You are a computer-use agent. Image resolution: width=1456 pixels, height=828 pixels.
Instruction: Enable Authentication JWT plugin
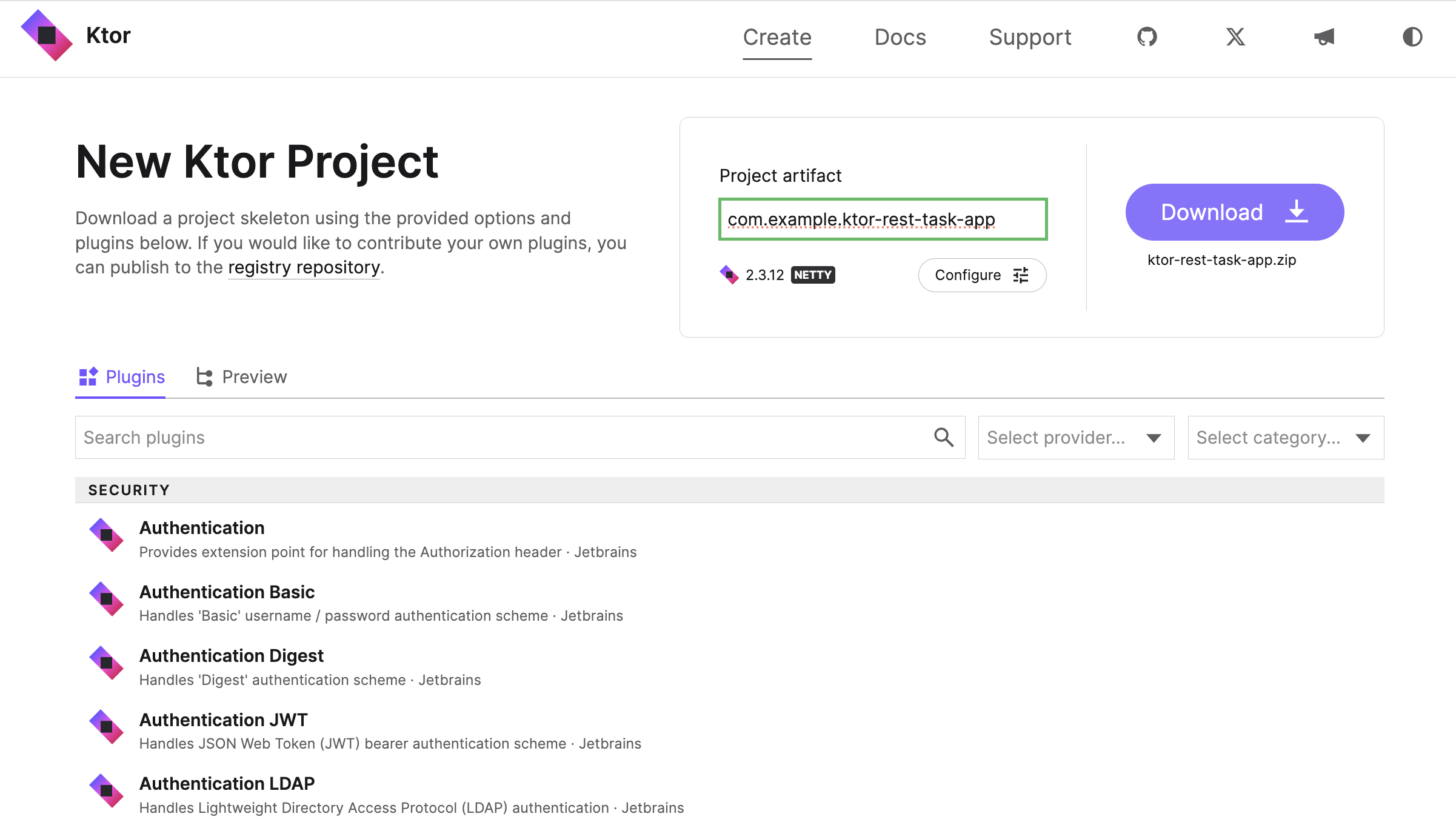(x=223, y=719)
